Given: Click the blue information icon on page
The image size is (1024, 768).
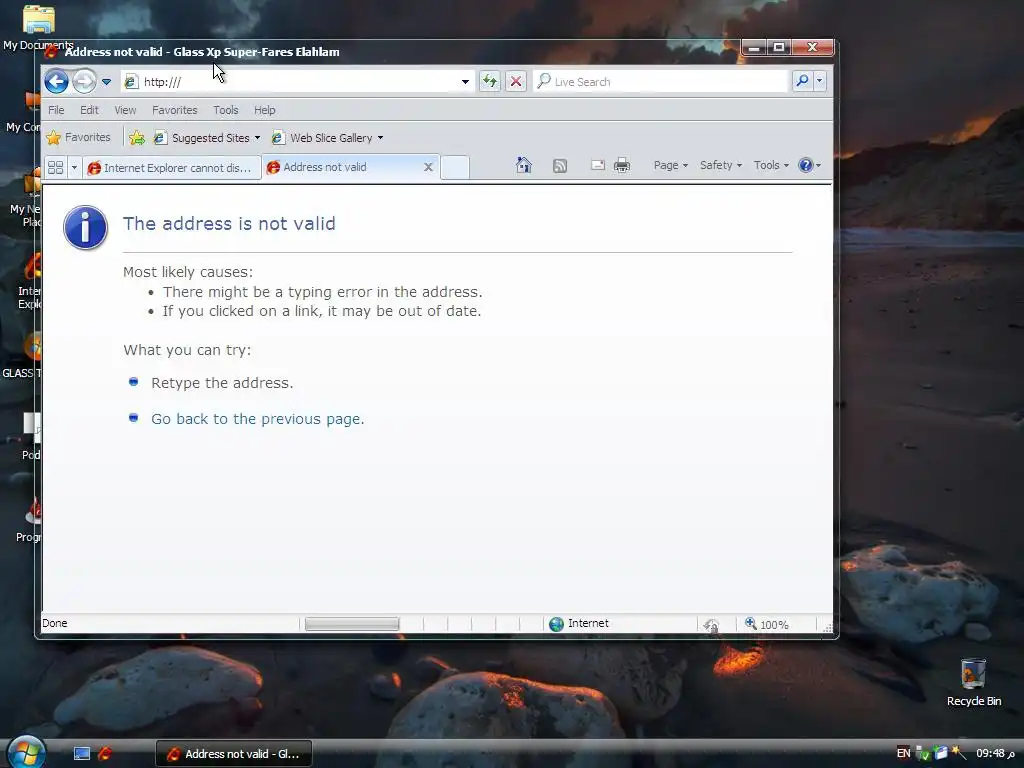Looking at the screenshot, I should point(86,227).
